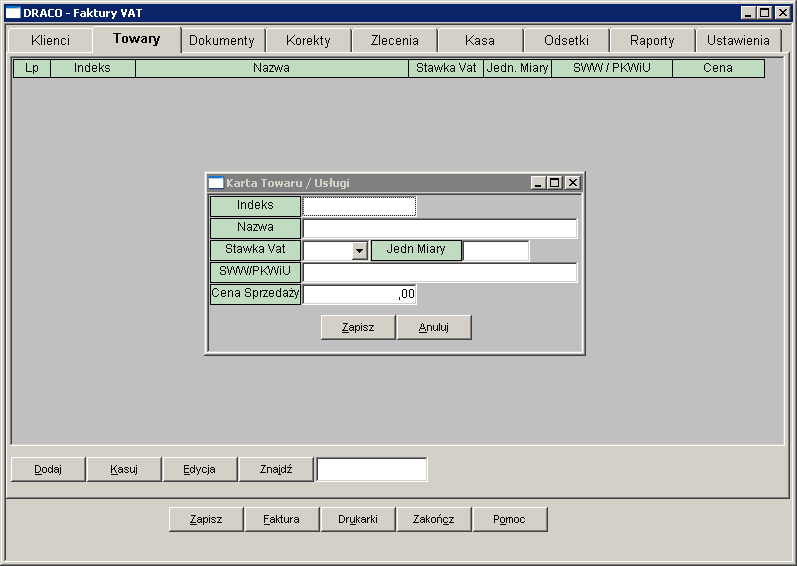
Task: Click the Kasuj button
Action: 124,469
